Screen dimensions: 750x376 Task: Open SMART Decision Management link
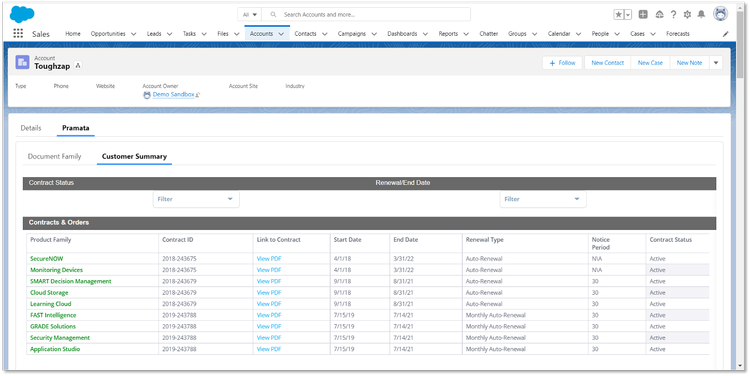[x=70, y=281]
